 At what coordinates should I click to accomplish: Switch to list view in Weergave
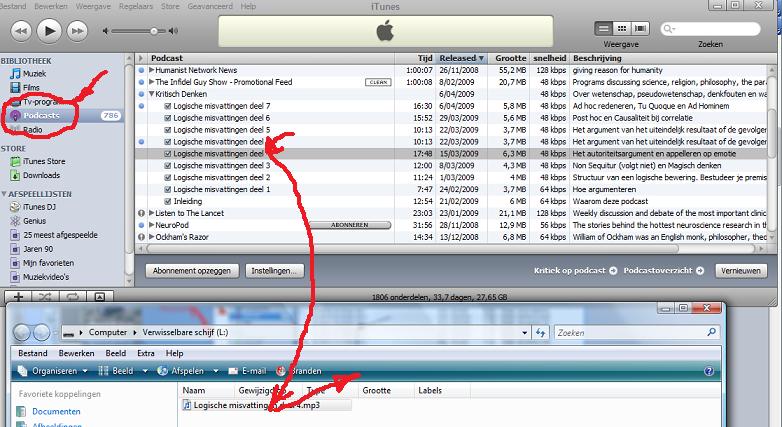click(x=603, y=28)
